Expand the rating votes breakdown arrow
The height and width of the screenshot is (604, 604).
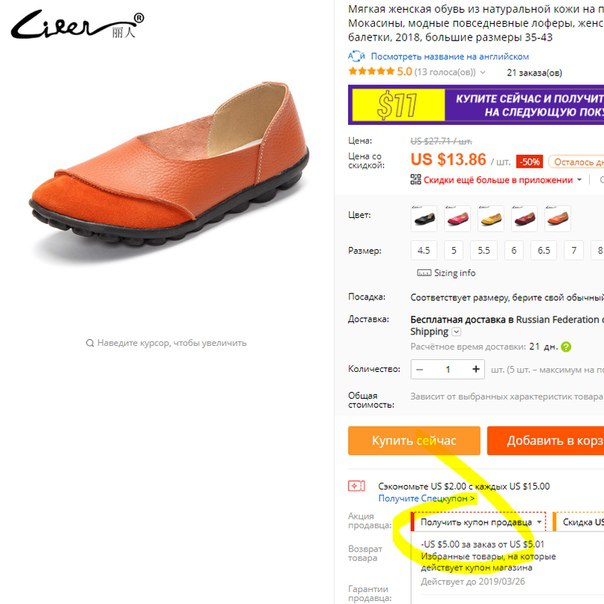pyautogui.click(x=483, y=72)
